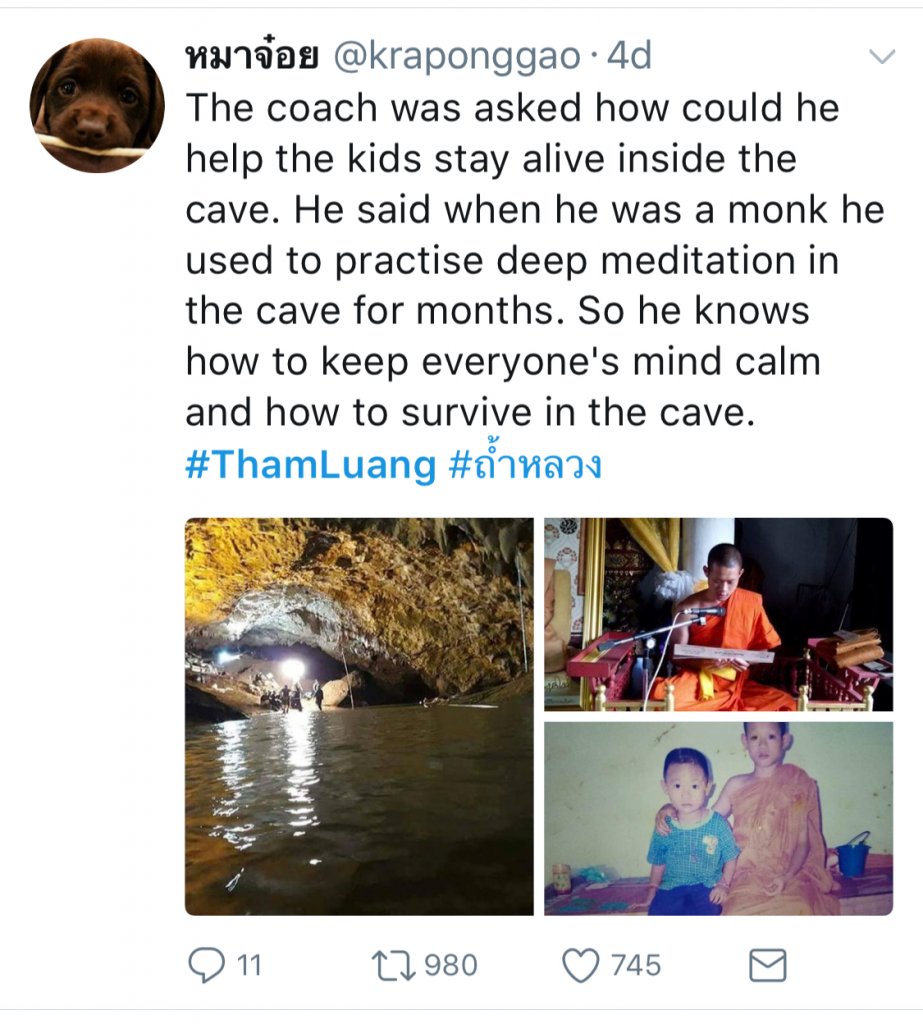Click the like count 745
Screen dimensions: 923x1024
pos(636,965)
